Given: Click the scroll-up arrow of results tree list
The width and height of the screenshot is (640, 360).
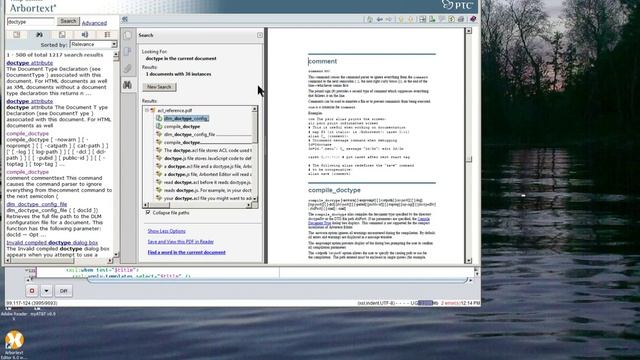Looking at the screenshot, I should click(255, 109).
